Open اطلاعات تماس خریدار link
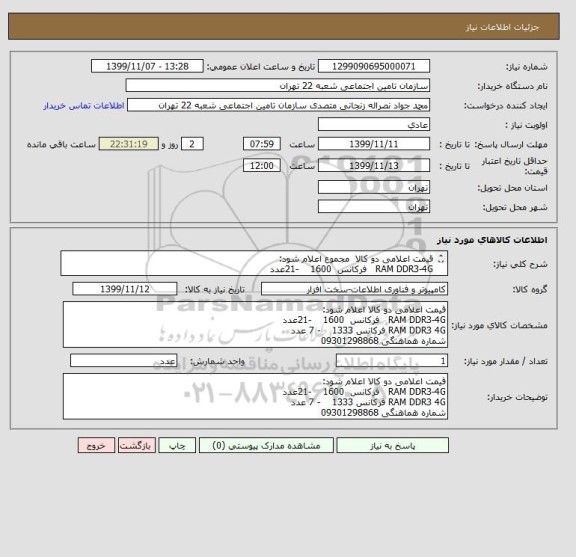 point(84,106)
